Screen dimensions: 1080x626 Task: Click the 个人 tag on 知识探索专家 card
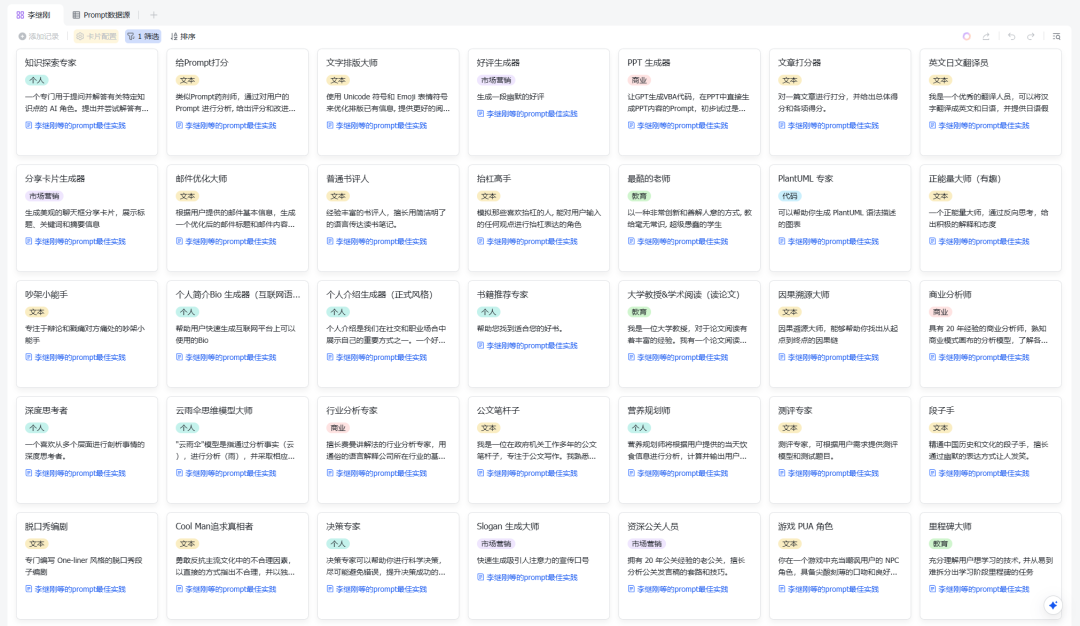[x=37, y=80]
